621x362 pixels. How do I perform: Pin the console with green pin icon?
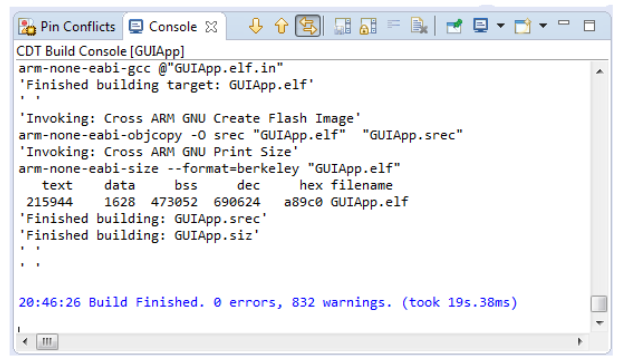pos(454,26)
